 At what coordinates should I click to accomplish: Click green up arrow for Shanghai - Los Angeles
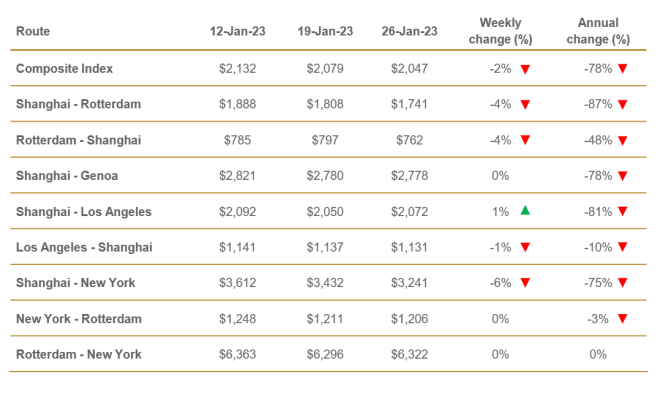click(x=525, y=210)
